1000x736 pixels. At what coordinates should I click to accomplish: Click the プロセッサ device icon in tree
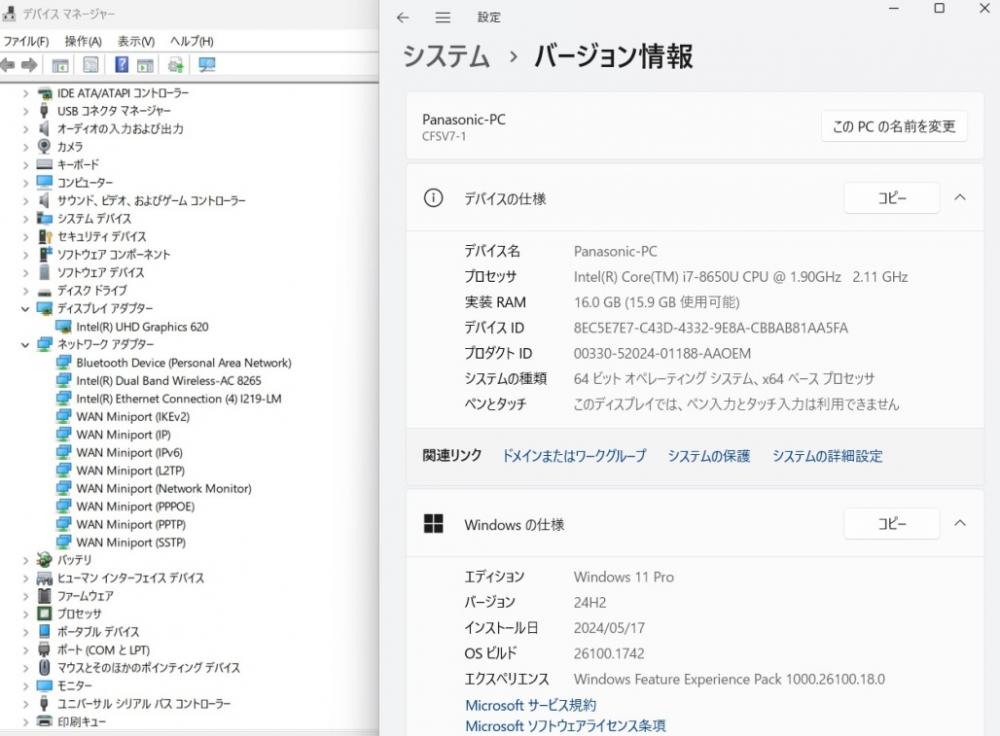click(x=44, y=613)
